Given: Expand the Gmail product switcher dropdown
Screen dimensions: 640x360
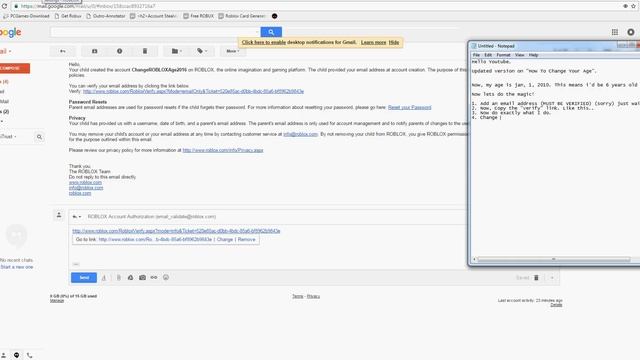Looking at the screenshot, I should (5, 51).
